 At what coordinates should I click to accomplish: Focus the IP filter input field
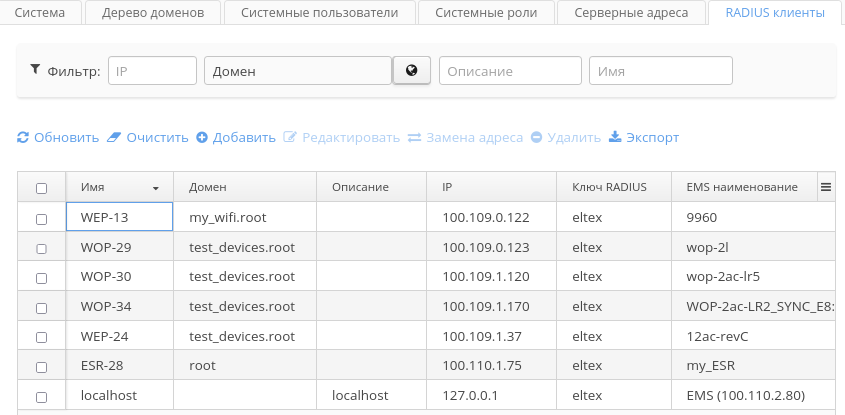[x=152, y=71]
